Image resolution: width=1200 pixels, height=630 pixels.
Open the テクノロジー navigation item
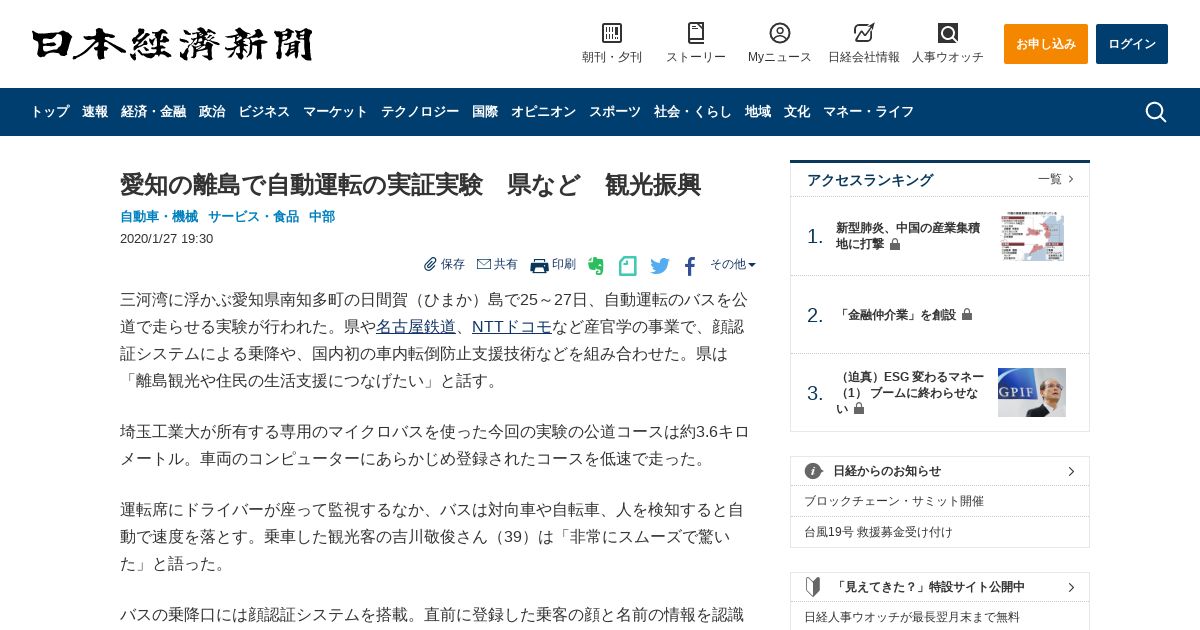point(420,112)
